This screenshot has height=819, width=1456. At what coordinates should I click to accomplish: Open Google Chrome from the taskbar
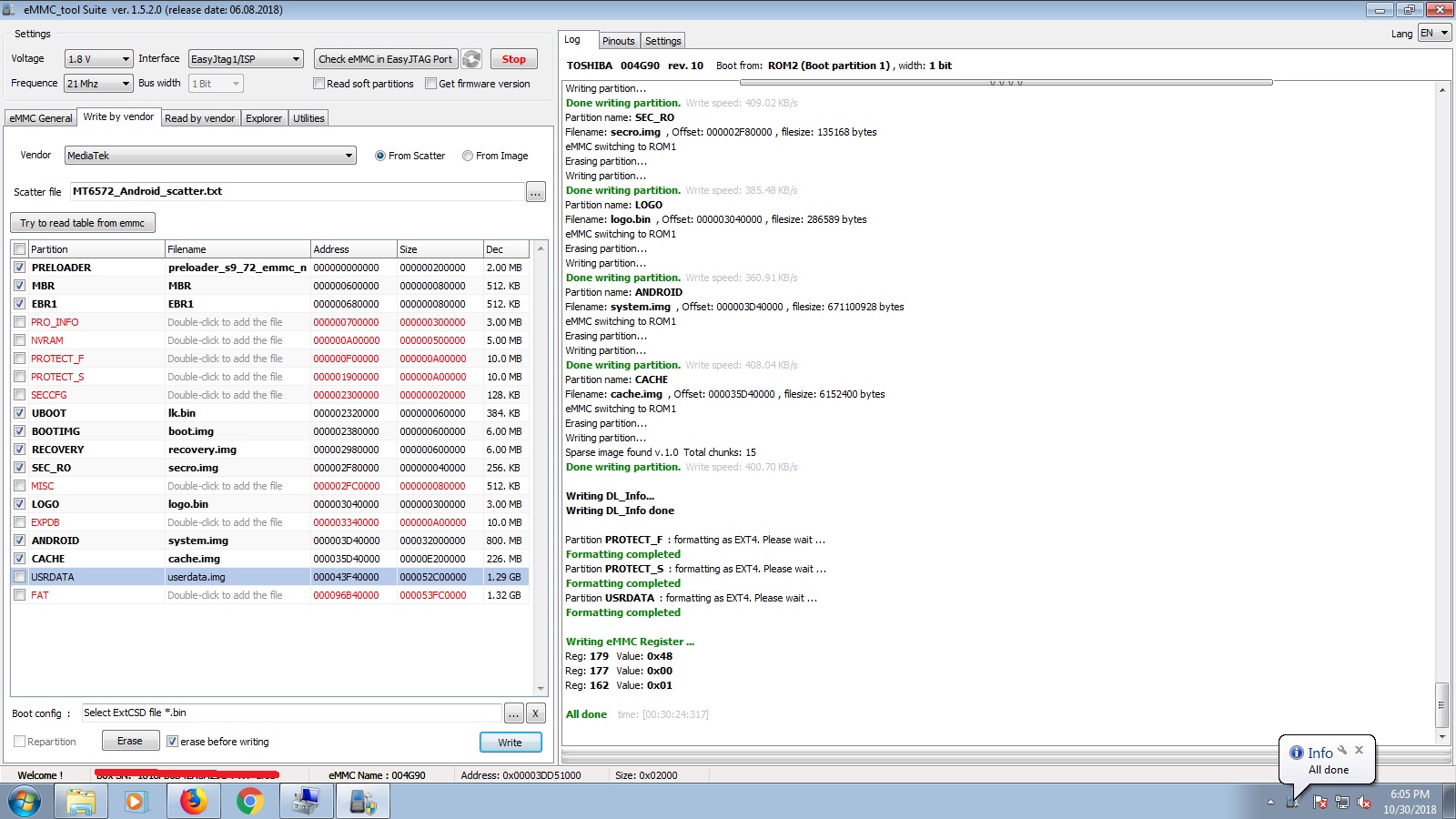(x=249, y=802)
